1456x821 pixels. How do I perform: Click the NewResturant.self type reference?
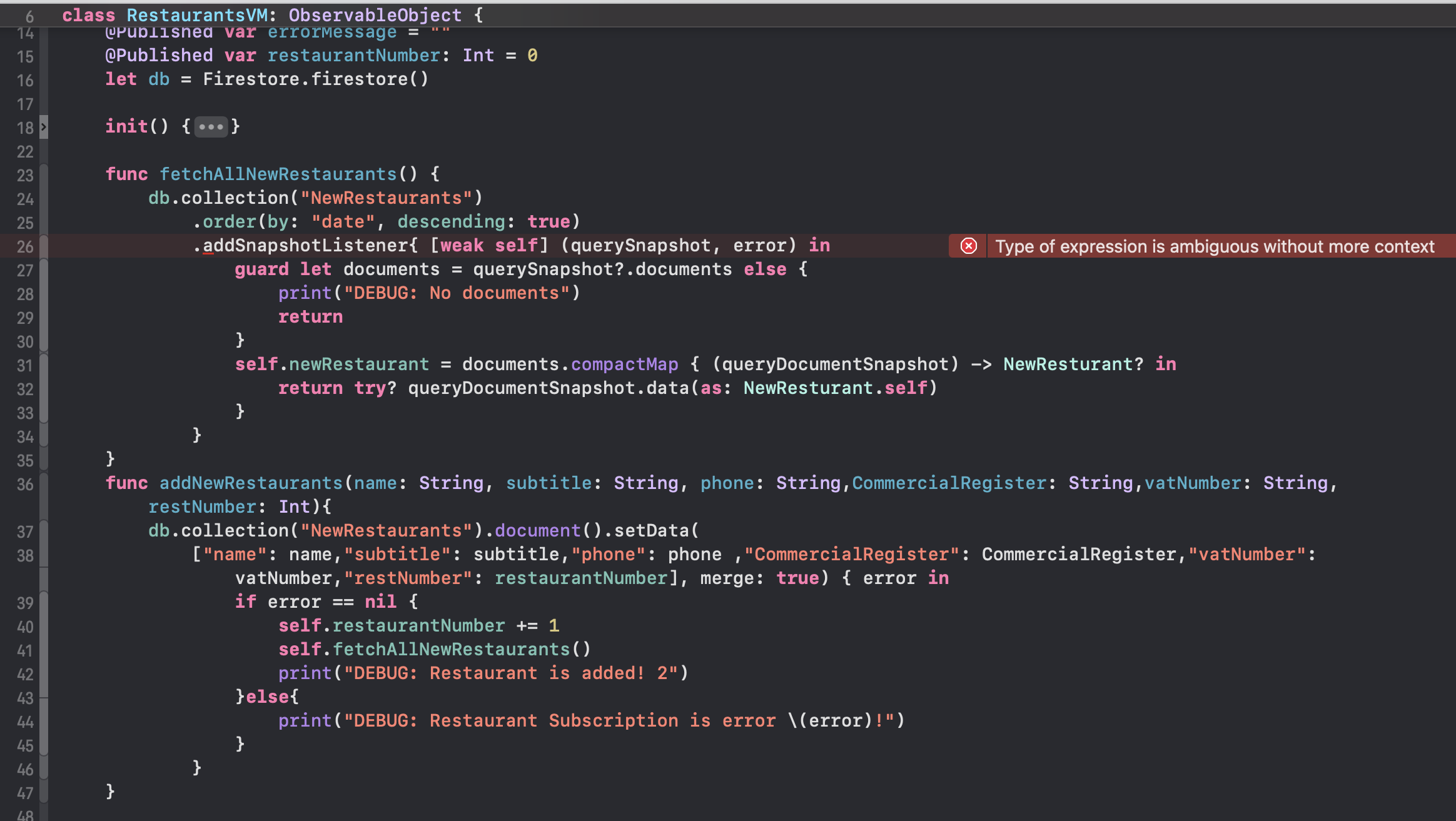836,388
